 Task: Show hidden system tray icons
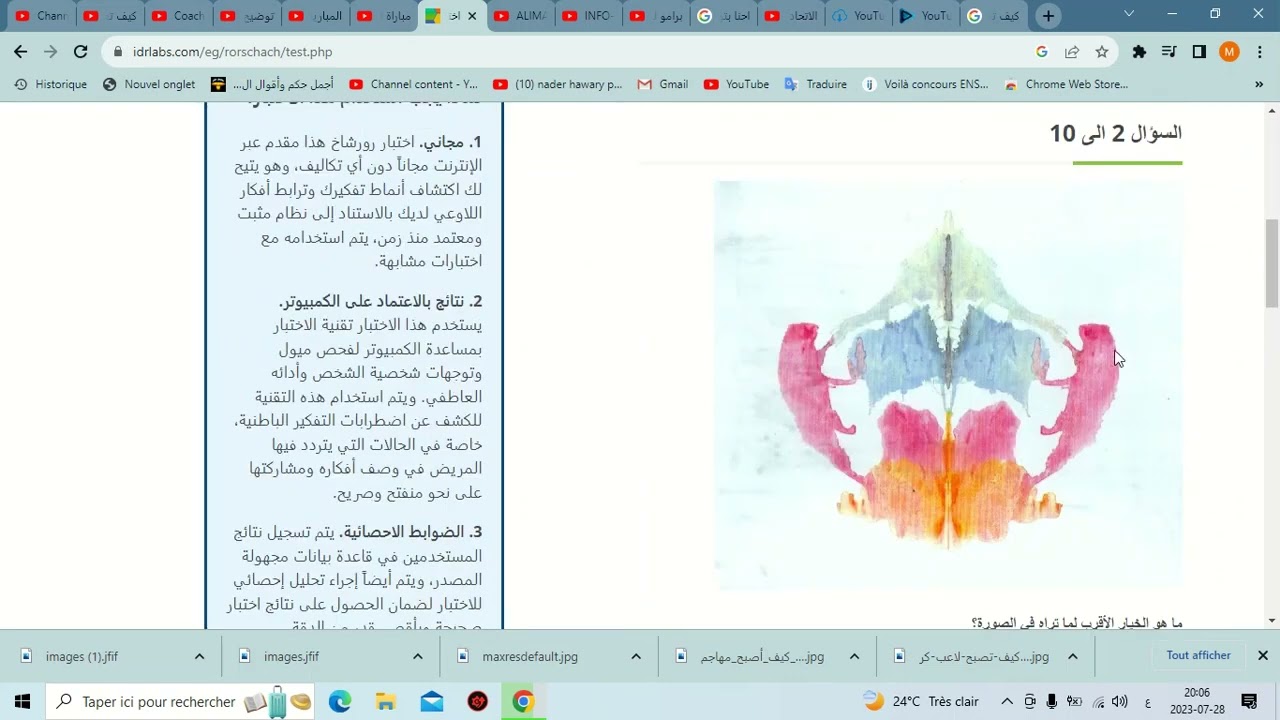click(1007, 701)
